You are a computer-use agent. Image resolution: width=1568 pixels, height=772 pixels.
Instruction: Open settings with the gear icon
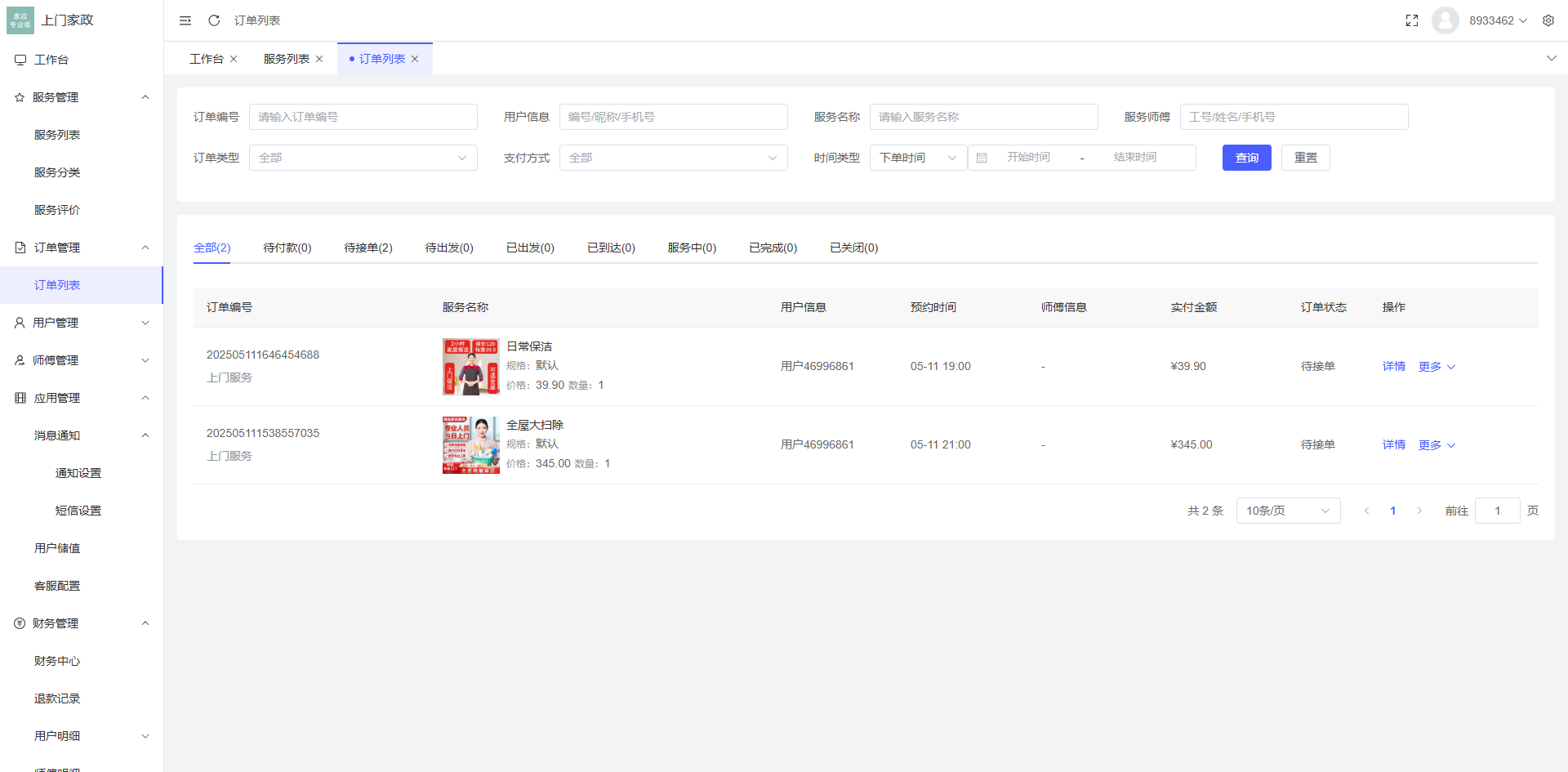(x=1548, y=20)
